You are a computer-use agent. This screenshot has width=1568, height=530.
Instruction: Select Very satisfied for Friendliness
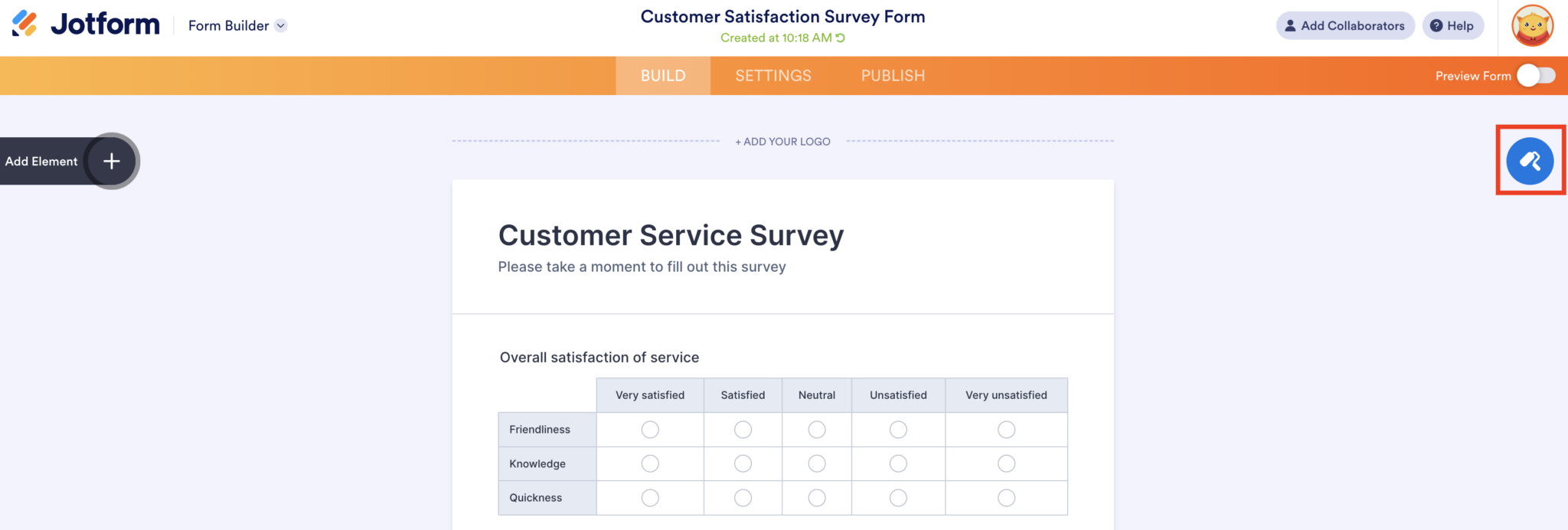coord(650,430)
